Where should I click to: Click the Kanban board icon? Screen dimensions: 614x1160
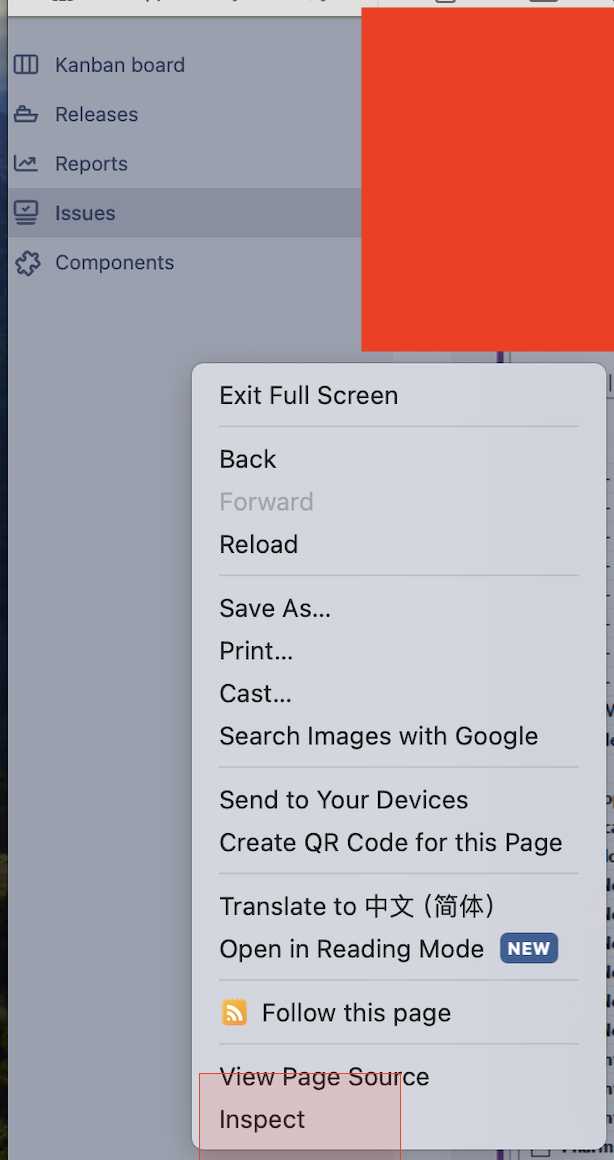26,64
